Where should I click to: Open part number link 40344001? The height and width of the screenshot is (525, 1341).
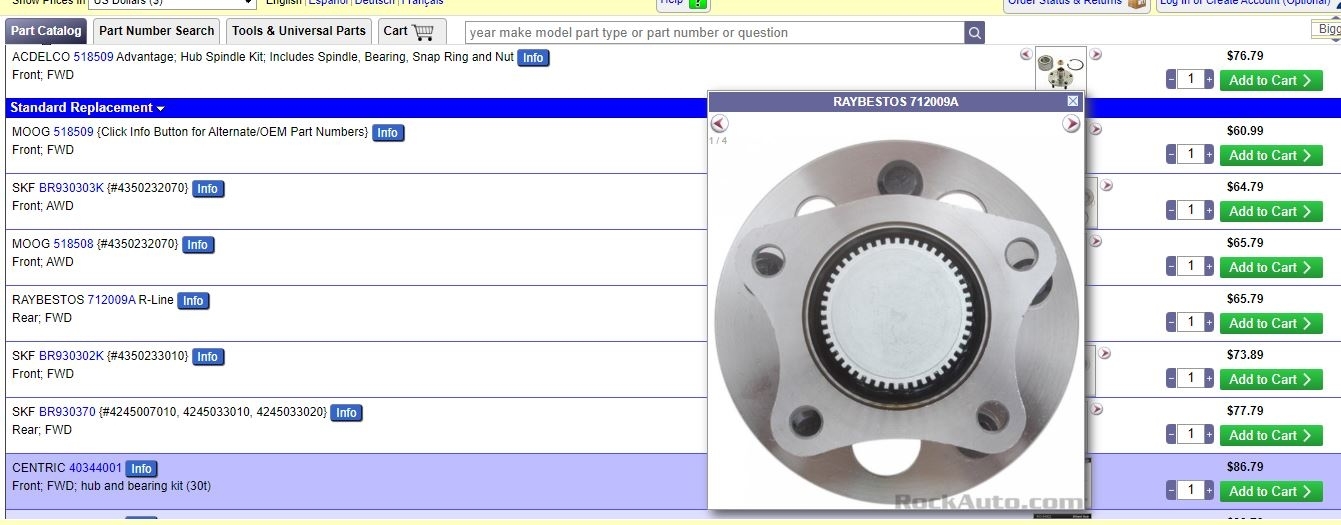(95, 467)
